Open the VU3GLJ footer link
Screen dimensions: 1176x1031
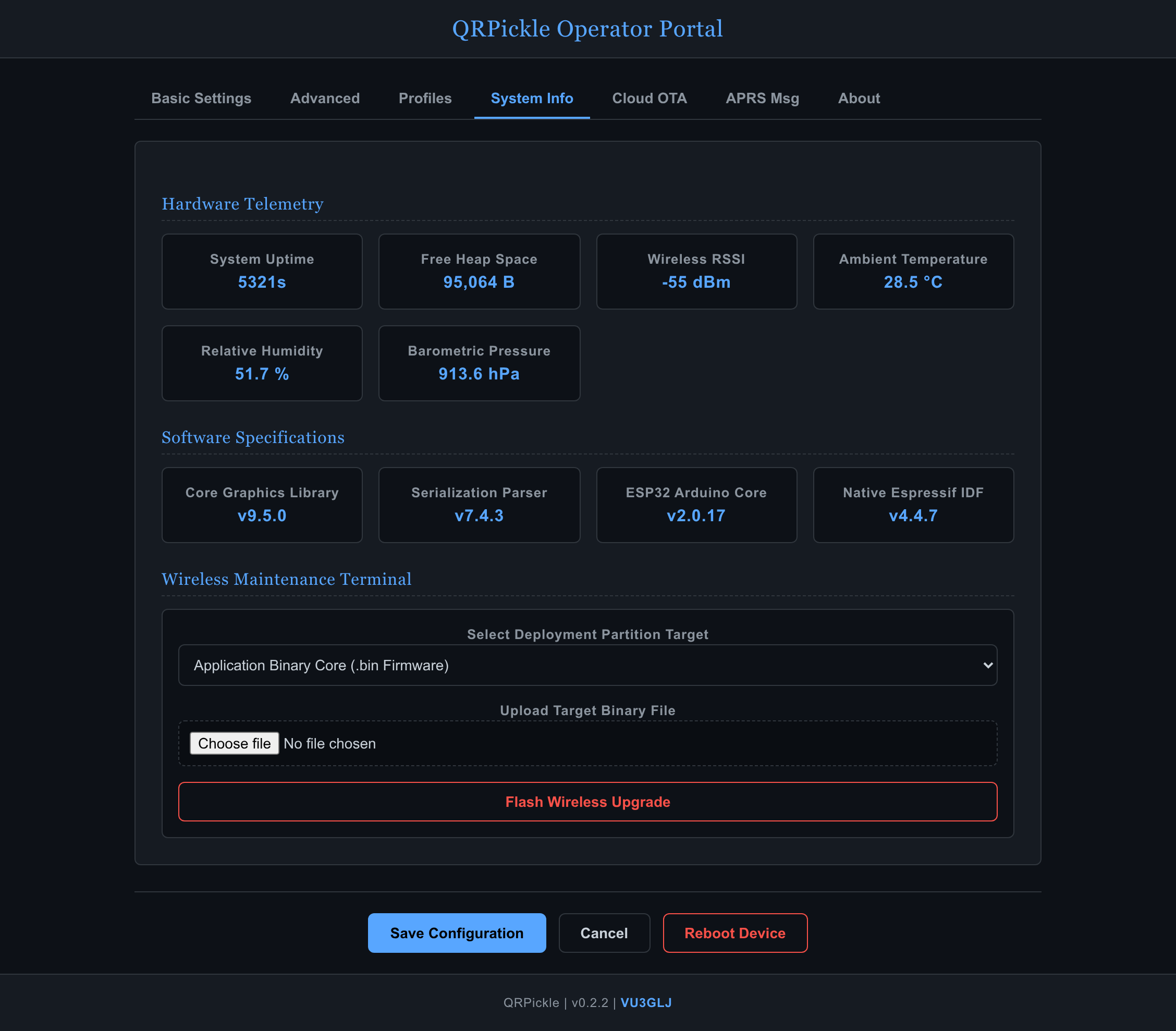(x=646, y=1003)
